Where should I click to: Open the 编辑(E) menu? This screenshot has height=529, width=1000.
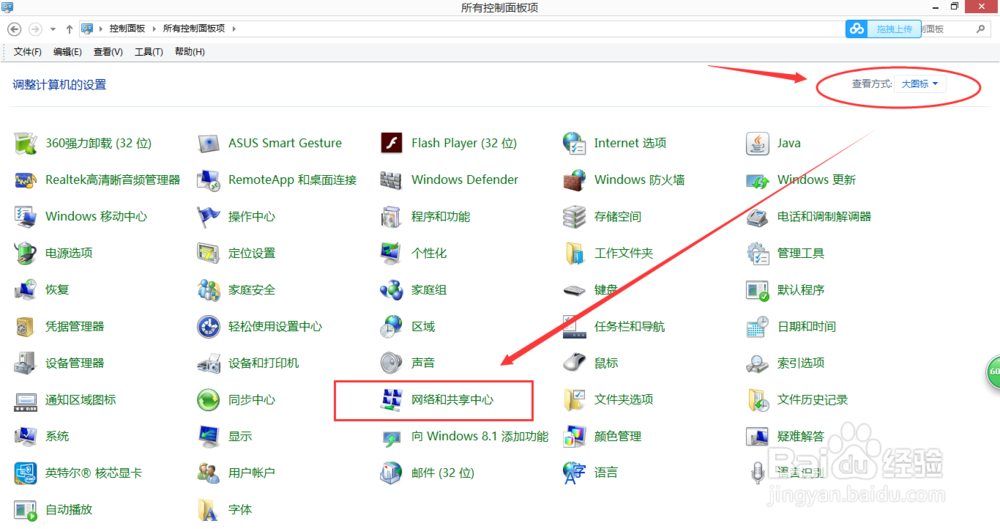click(67, 52)
